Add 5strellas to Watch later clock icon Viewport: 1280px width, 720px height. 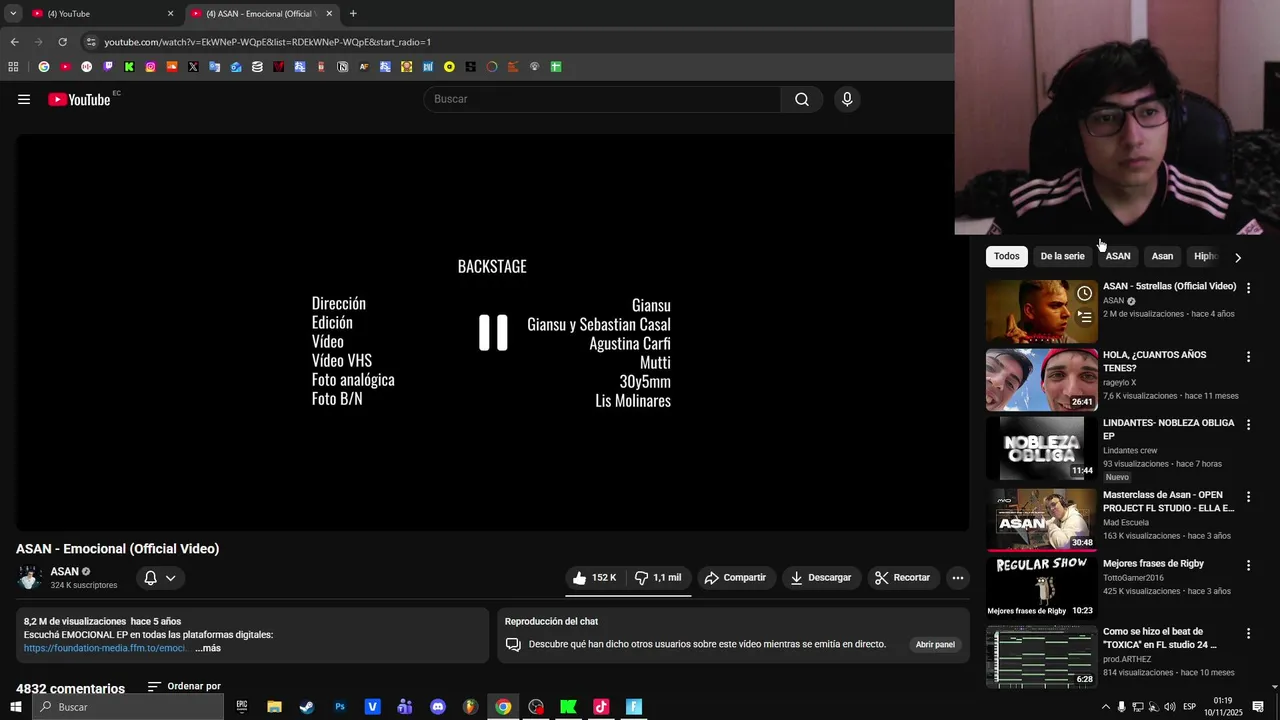[1085, 294]
